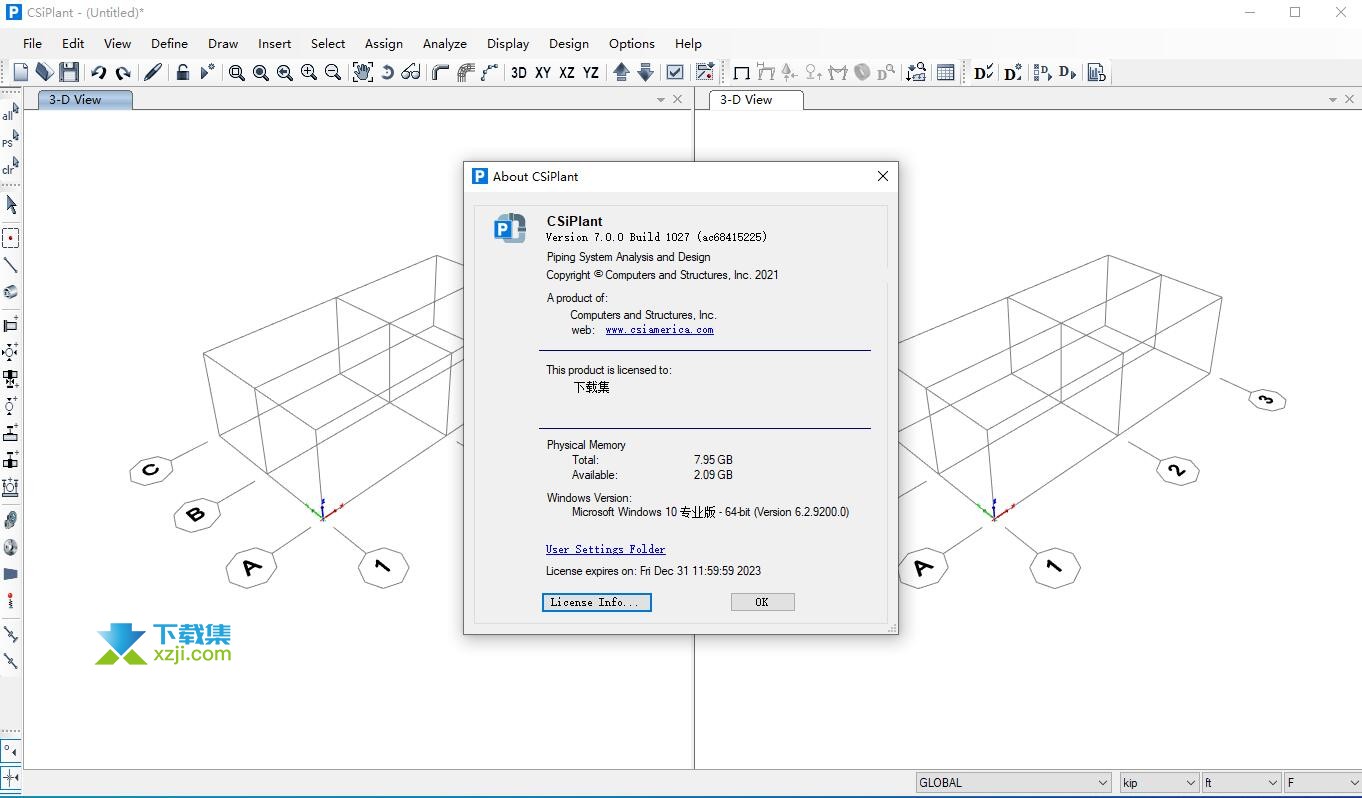
Task: Click the perspective glasses icon
Action: point(411,72)
